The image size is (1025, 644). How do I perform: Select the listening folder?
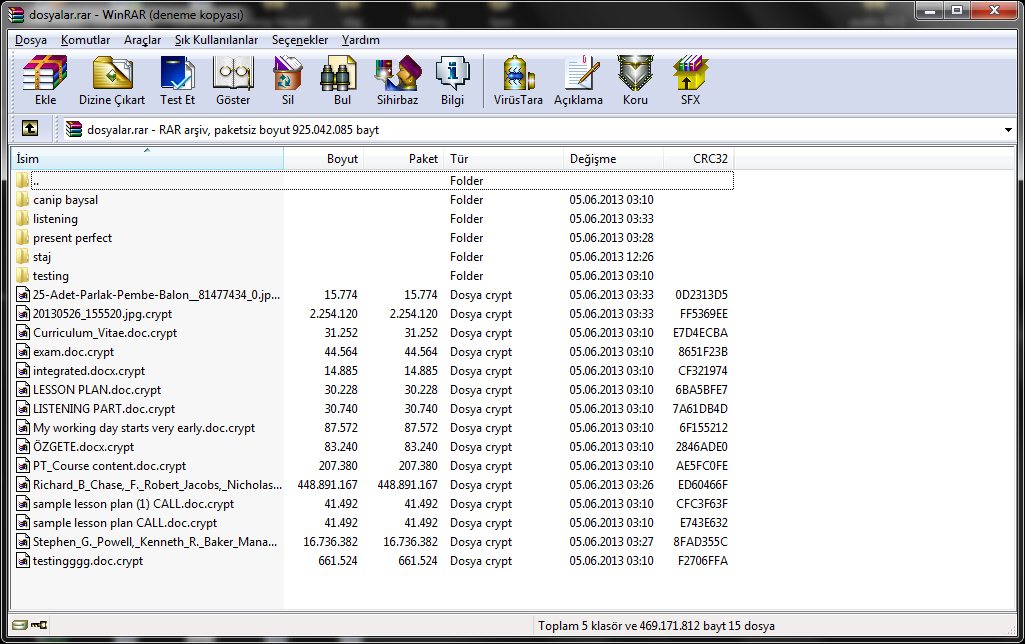(x=55, y=219)
